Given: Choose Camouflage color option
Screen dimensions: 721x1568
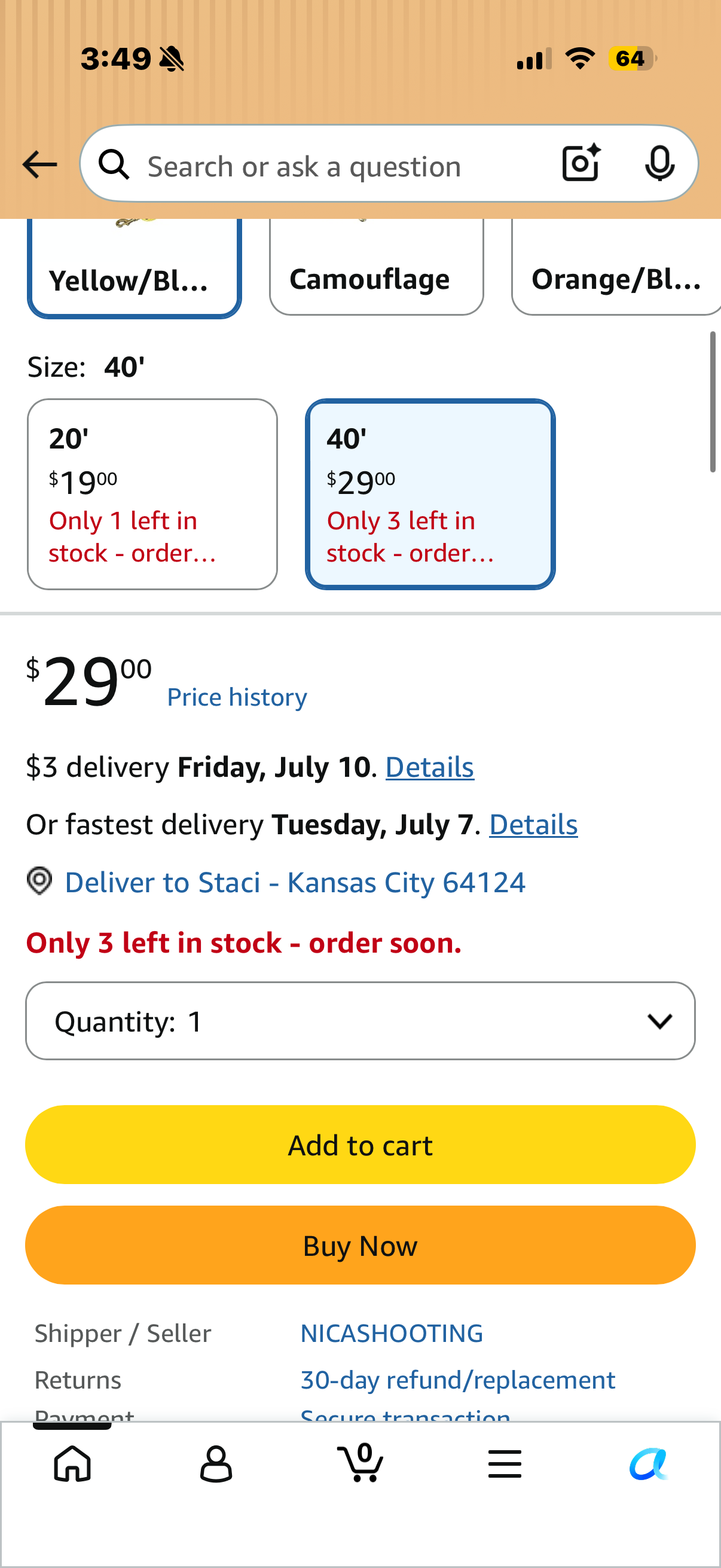Looking at the screenshot, I should point(377,267).
